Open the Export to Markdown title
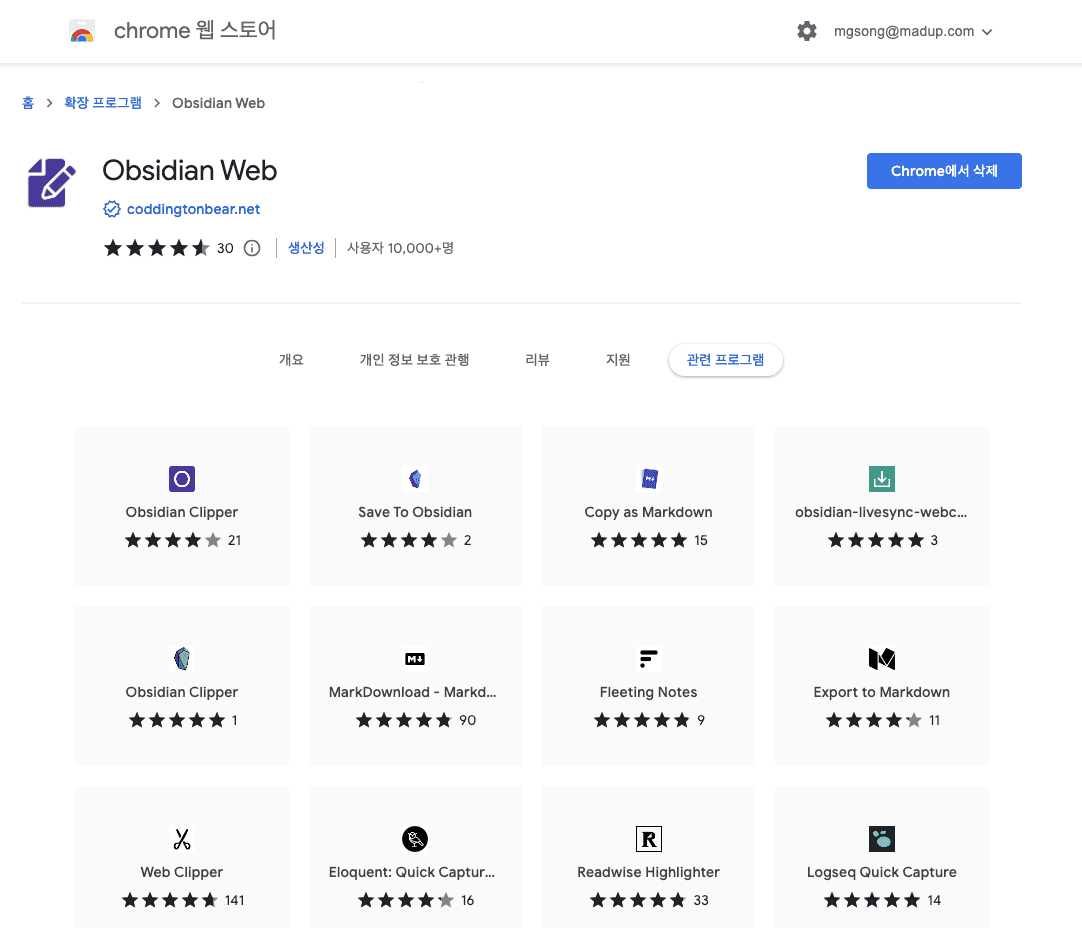Screen dimensions: 1082x928 point(882,692)
